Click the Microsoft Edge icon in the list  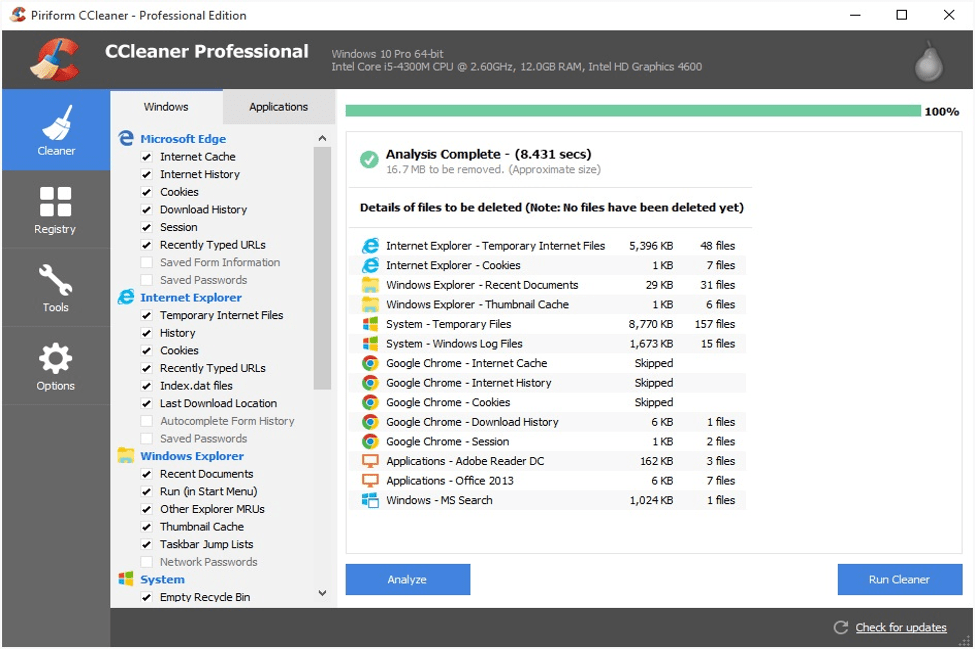126,137
